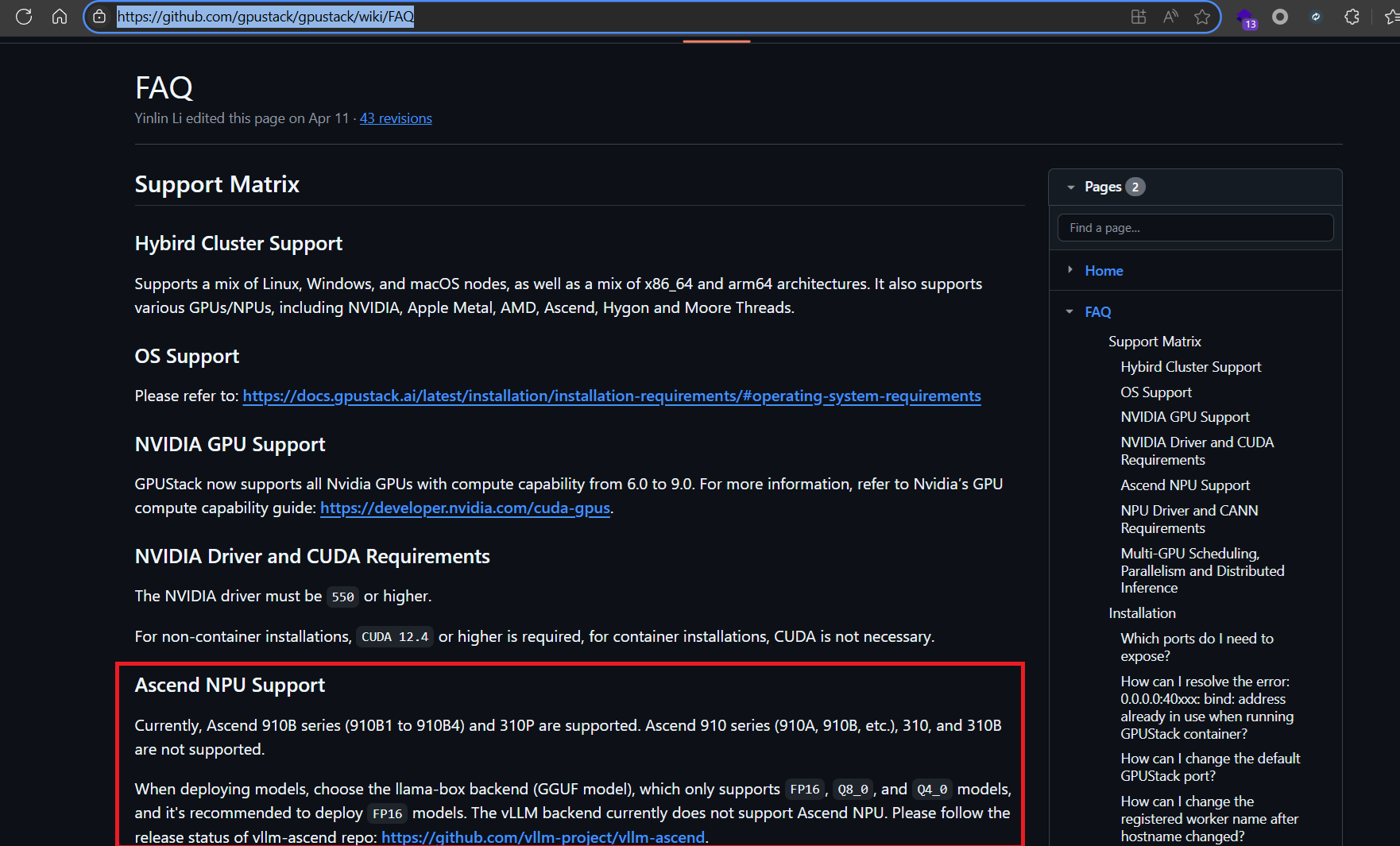This screenshot has width=1400, height=846.
Task: Click the 550 driver version code
Action: (x=343, y=597)
